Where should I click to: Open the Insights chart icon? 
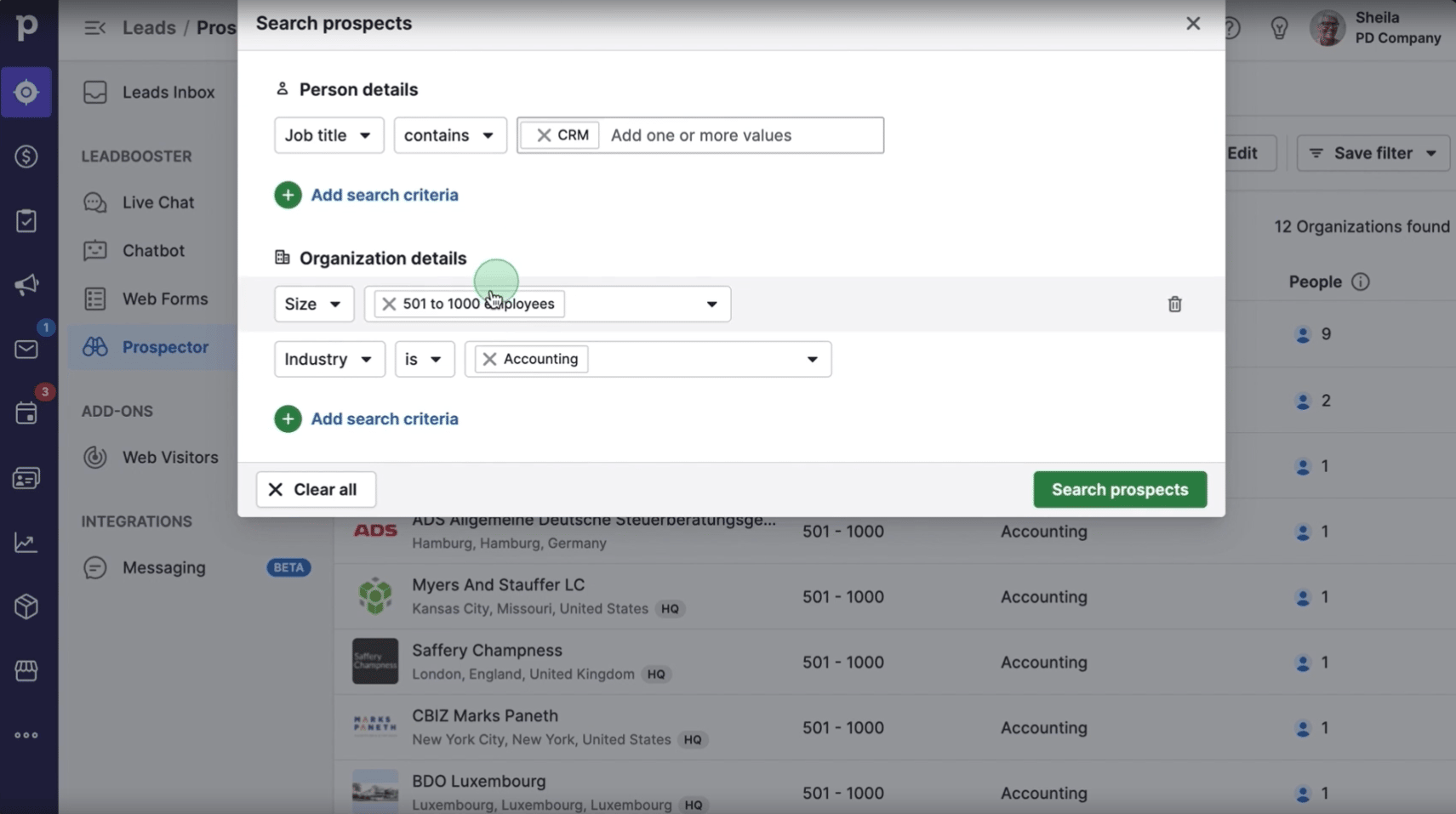[x=26, y=542]
